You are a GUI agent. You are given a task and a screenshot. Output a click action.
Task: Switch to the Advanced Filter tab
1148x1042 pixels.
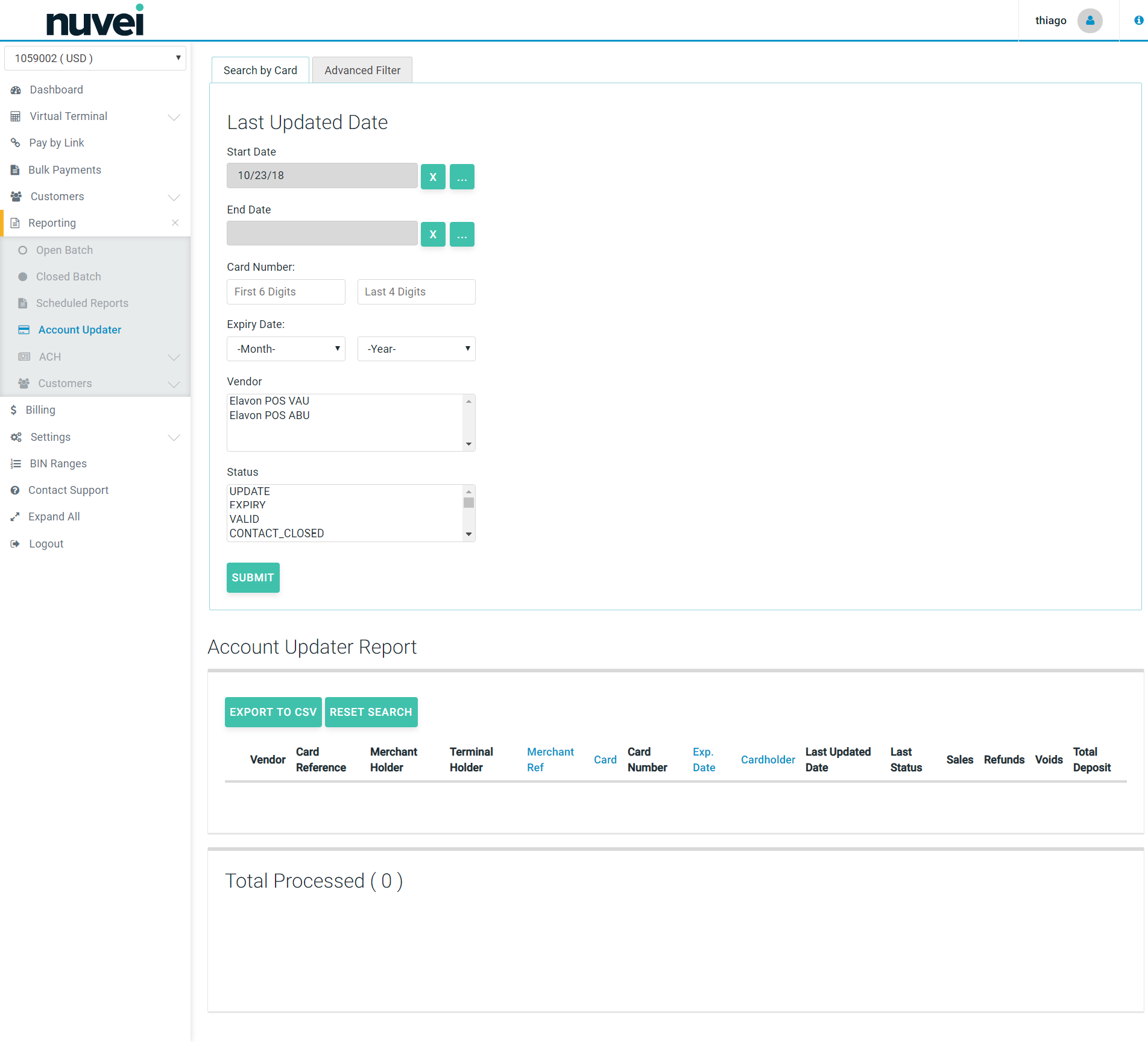(362, 71)
